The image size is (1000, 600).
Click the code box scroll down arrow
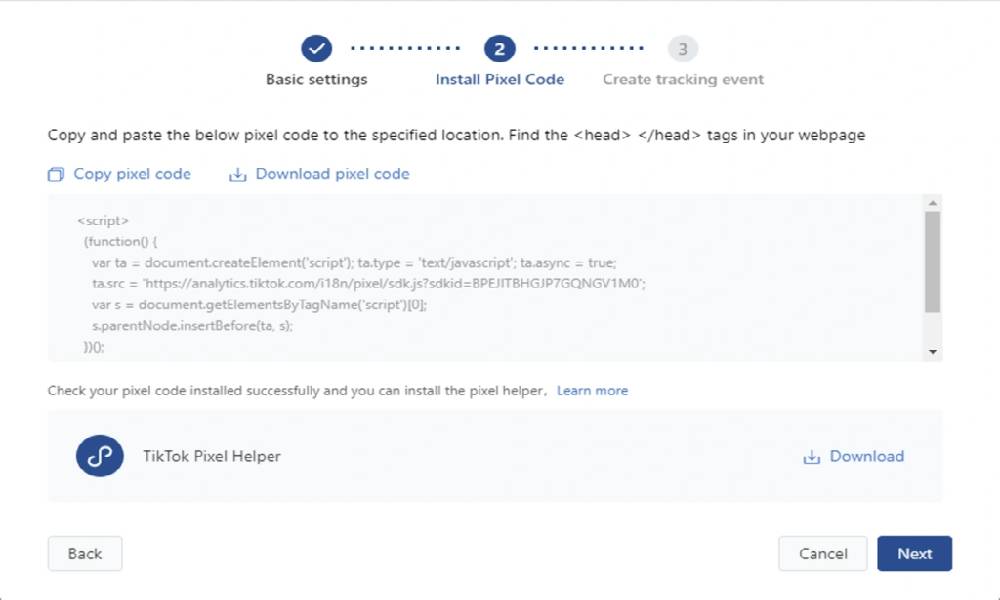(x=932, y=352)
